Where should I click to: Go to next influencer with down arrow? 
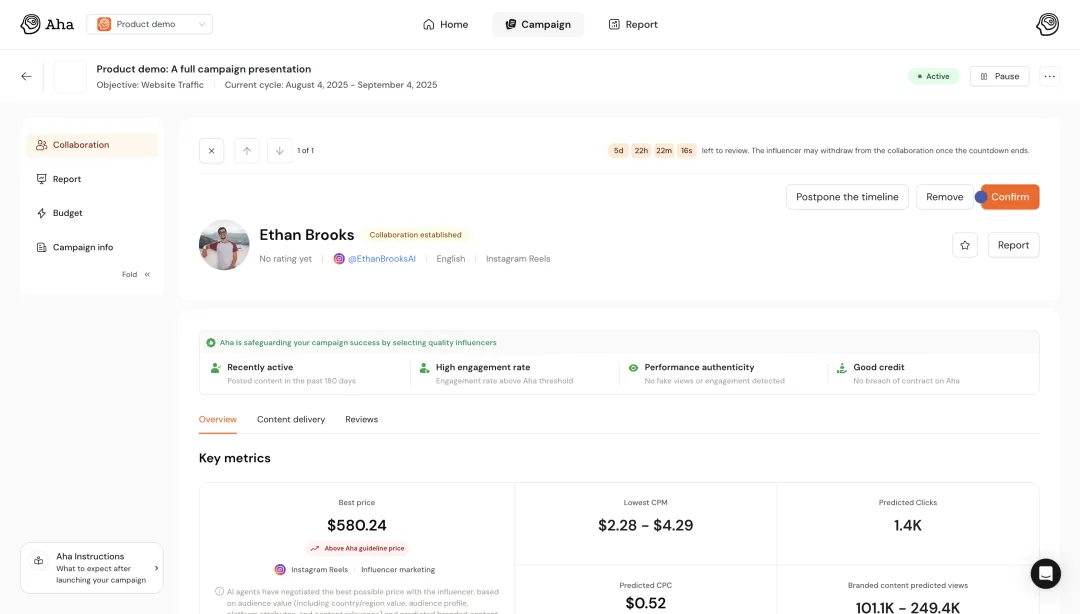[x=280, y=151]
